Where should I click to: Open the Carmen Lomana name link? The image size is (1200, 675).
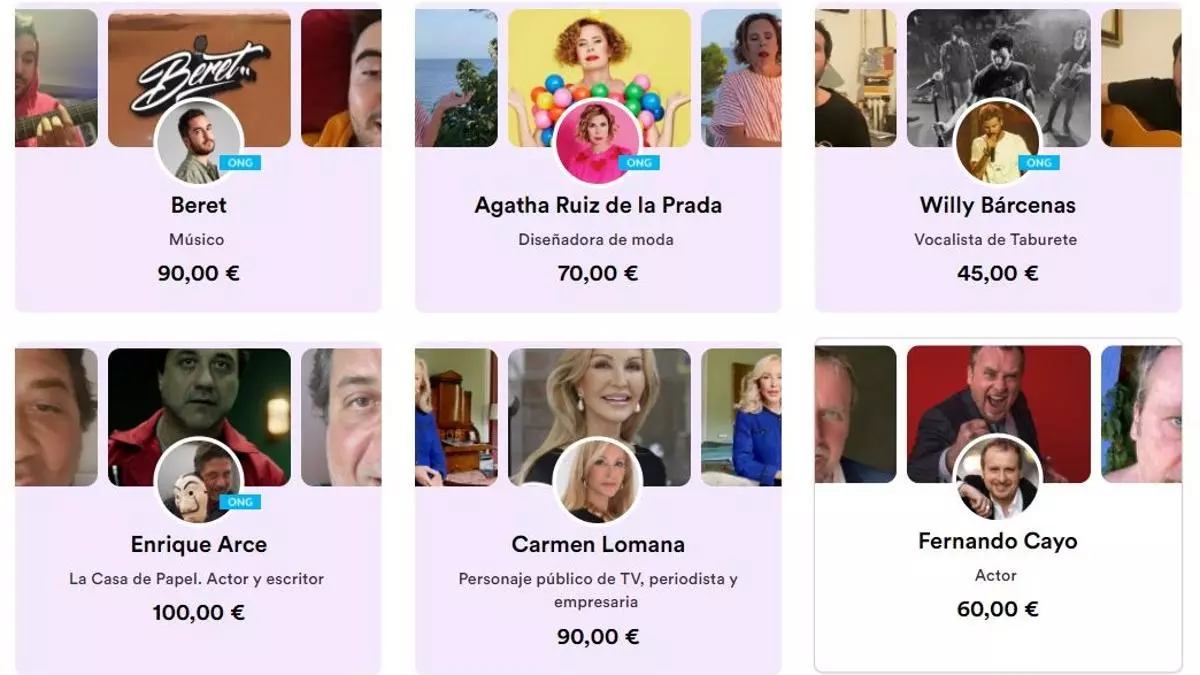point(598,544)
